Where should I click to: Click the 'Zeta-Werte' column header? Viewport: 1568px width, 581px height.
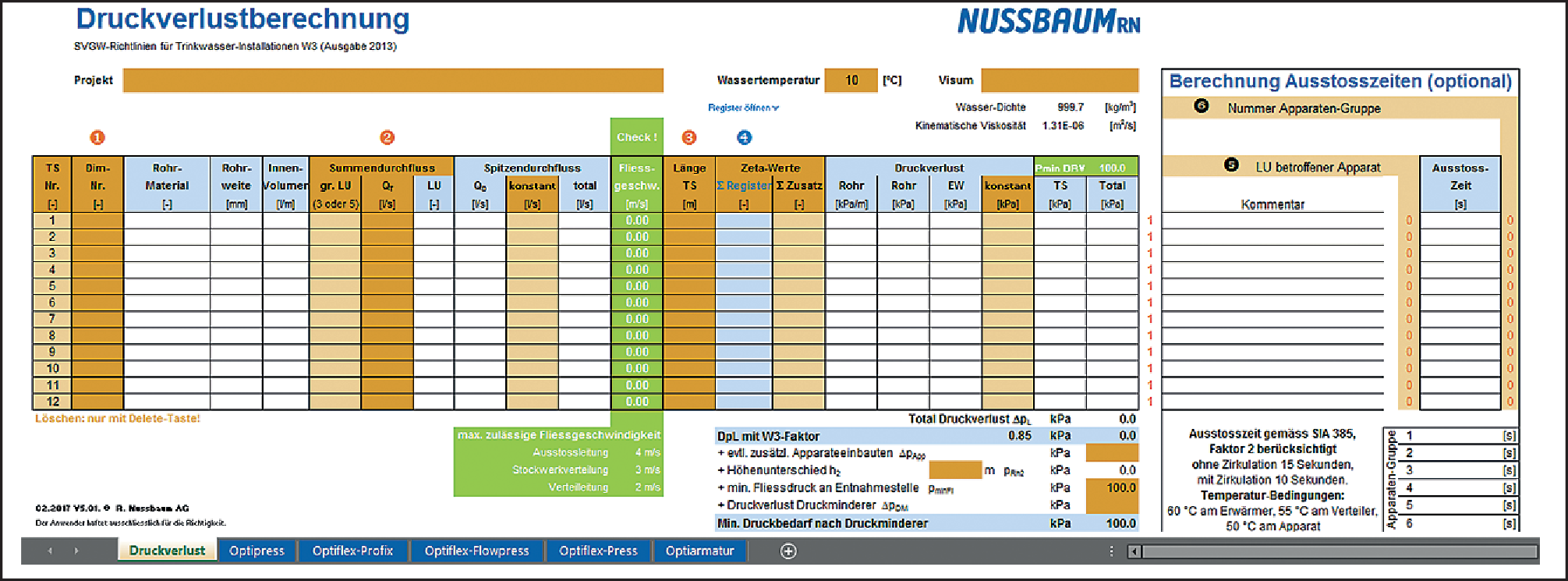tap(770, 168)
